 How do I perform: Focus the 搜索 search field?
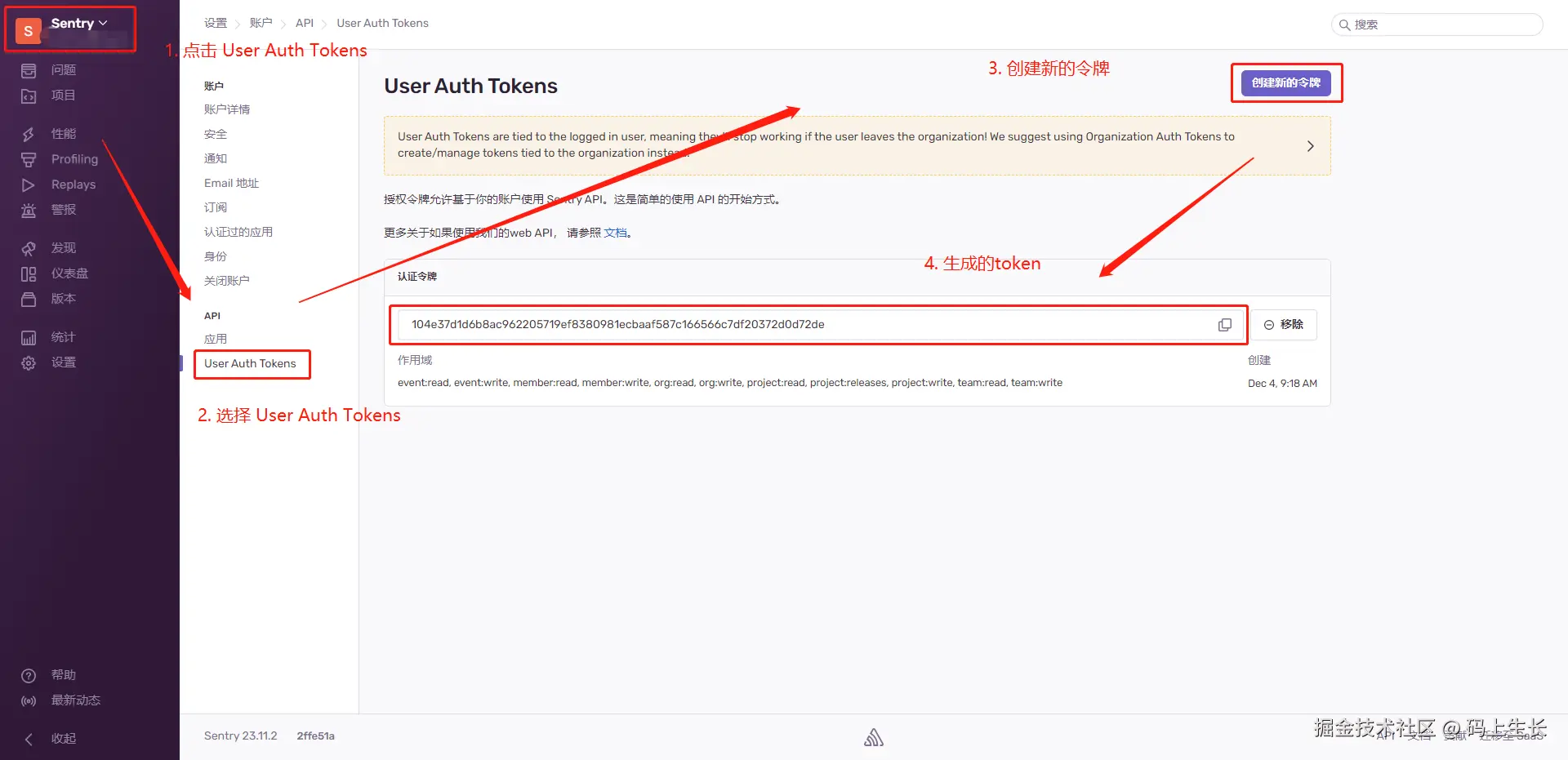pos(1437,24)
